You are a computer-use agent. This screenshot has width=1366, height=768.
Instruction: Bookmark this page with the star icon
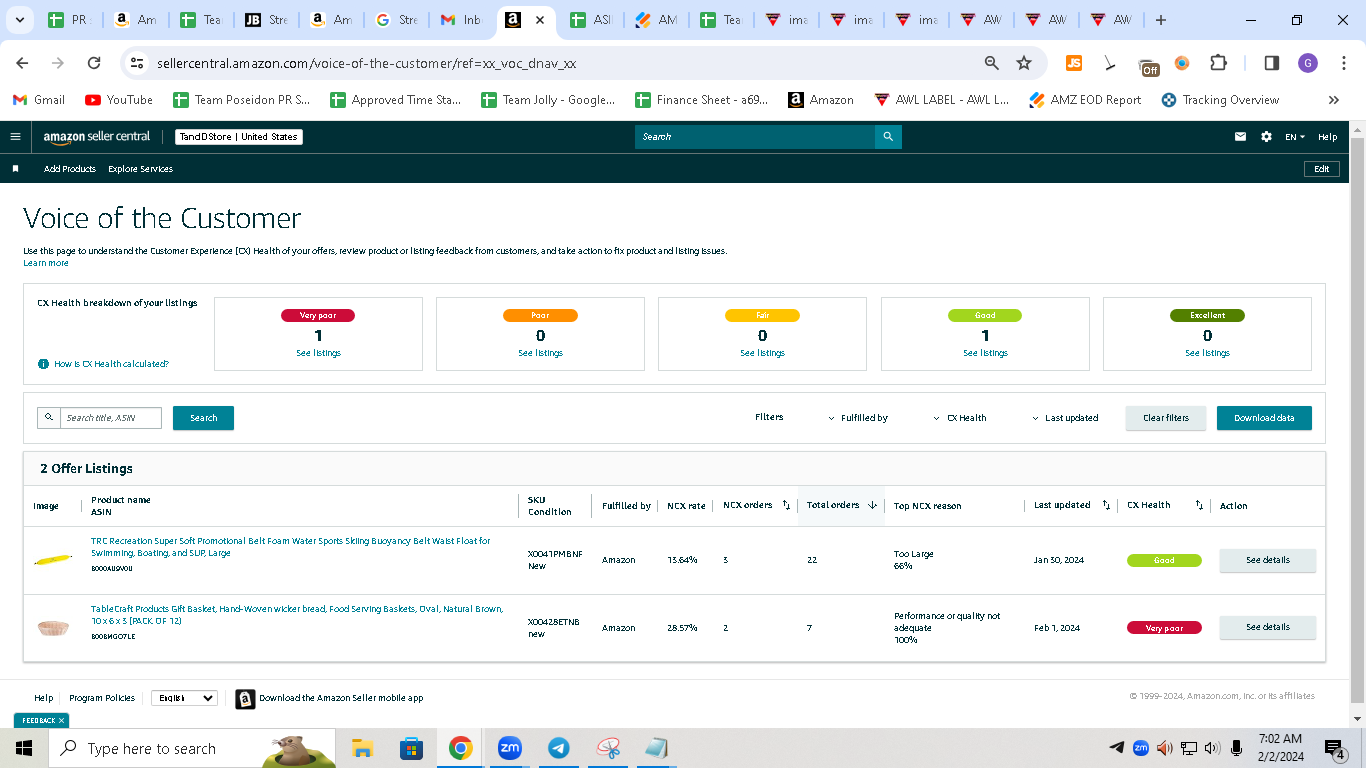1024,63
